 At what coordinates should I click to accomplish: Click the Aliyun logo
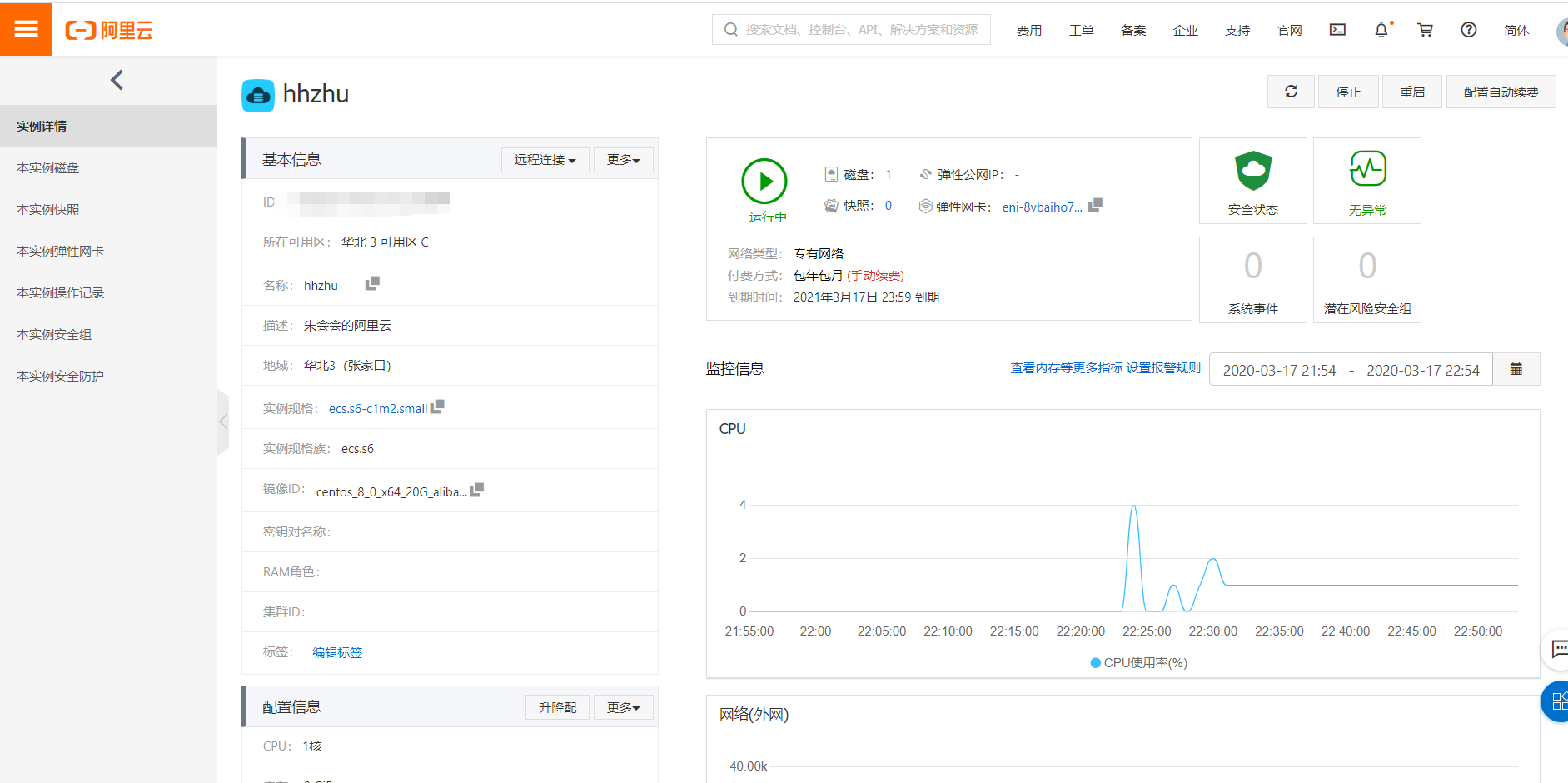point(109,31)
